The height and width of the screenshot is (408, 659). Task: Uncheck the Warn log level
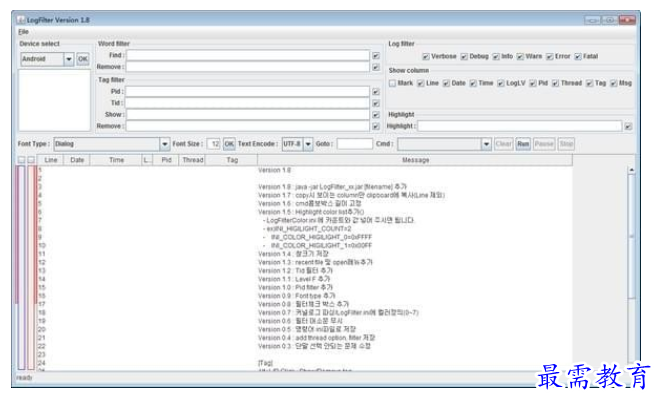[520, 56]
